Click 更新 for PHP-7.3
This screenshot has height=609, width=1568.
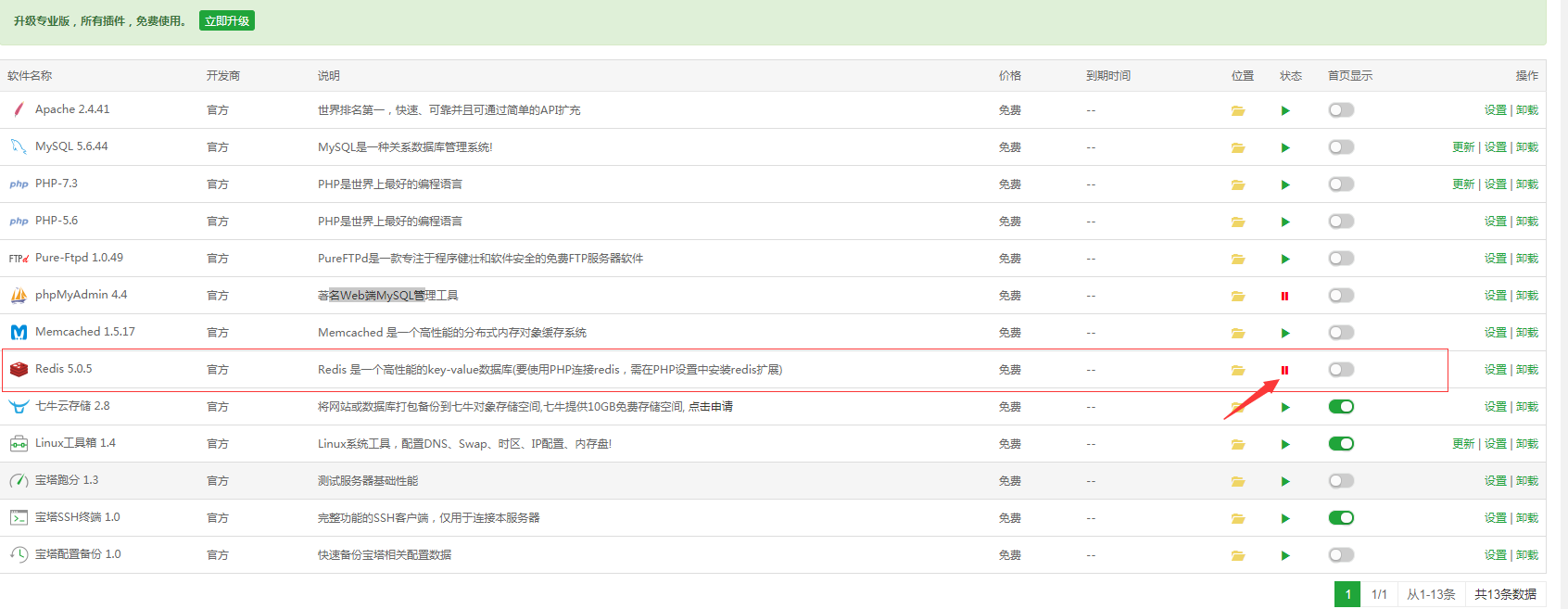coord(1463,184)
